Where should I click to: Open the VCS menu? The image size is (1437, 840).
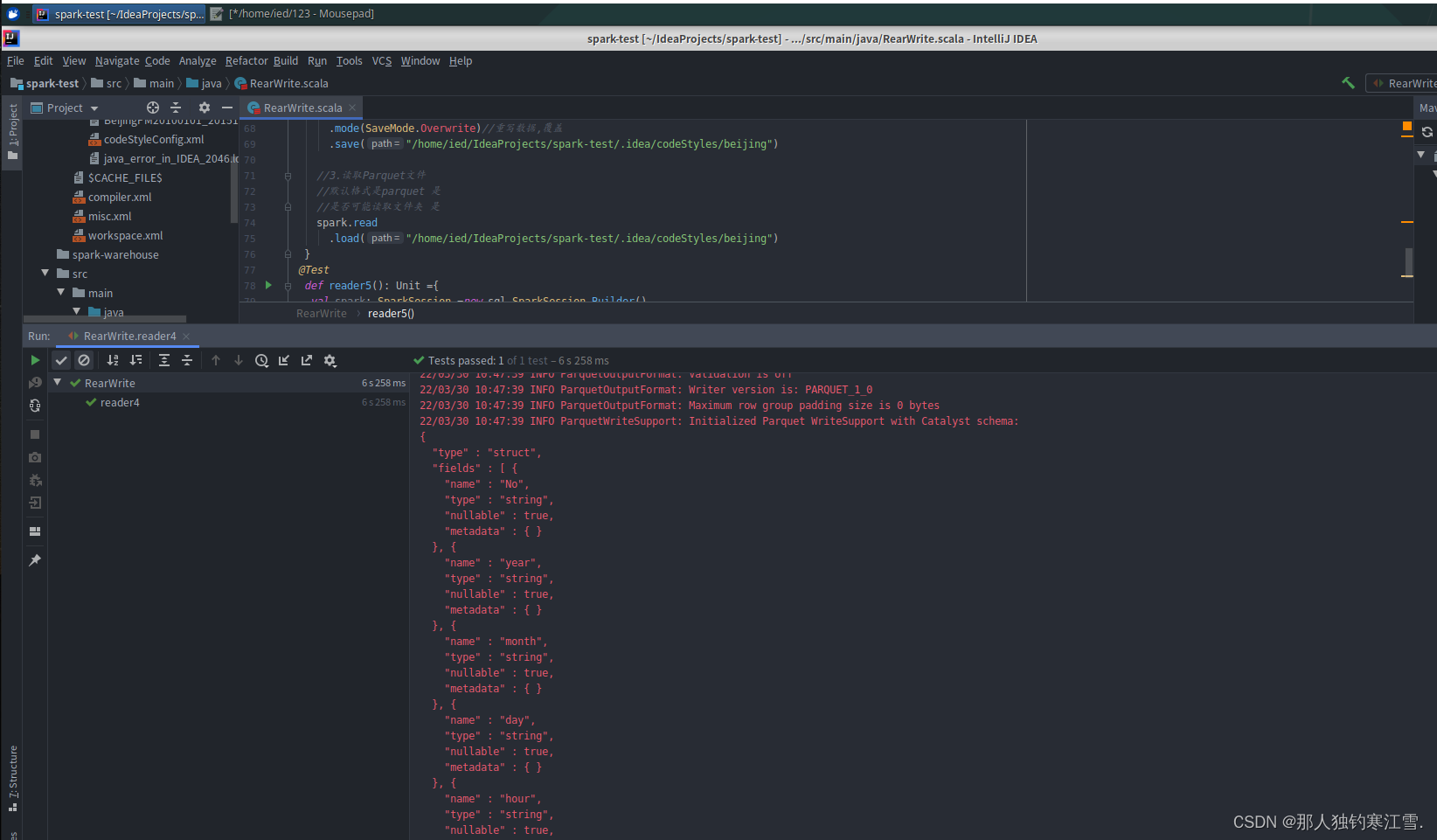(x=382, y=61)
